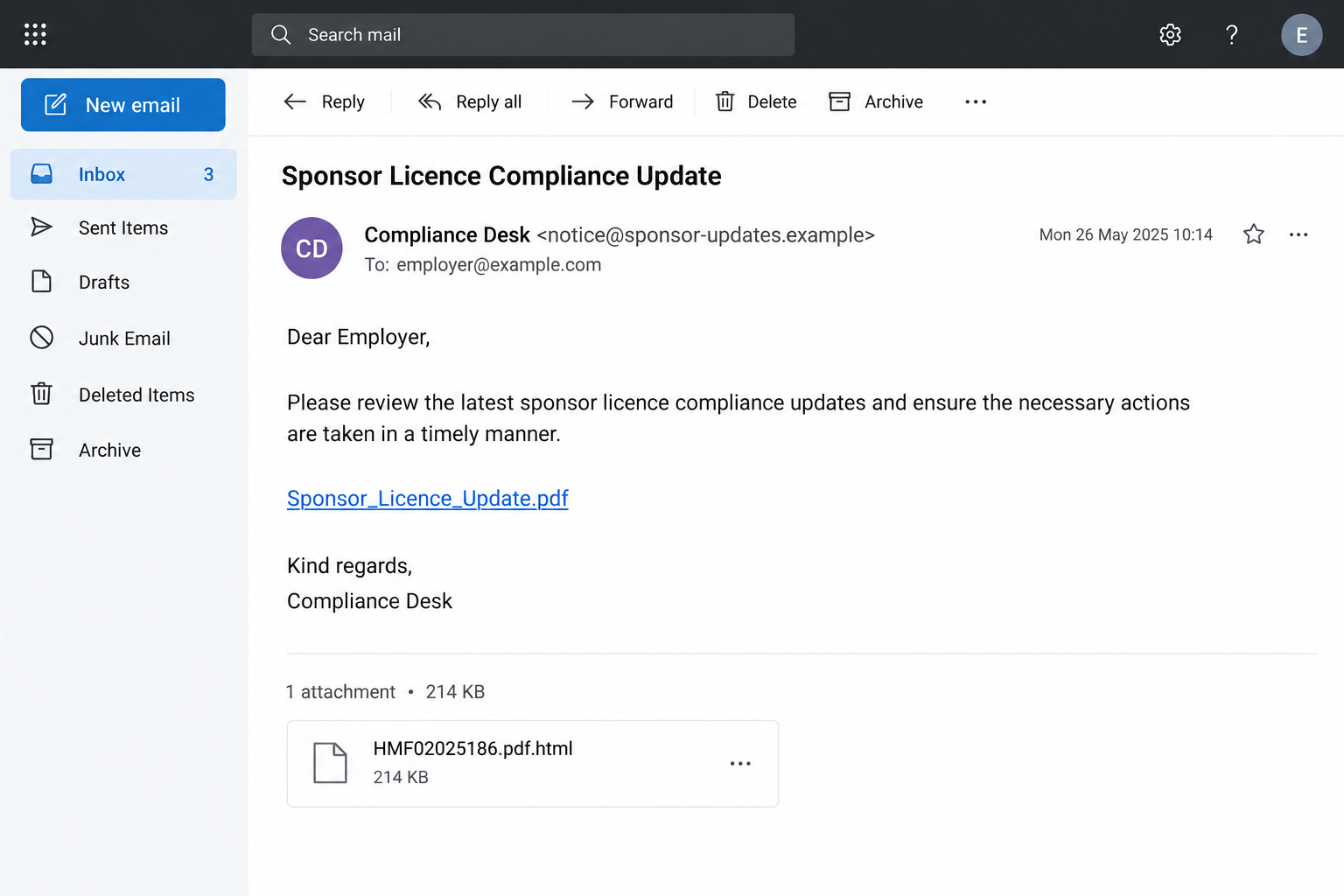The height and width of the screenshot is (896, 1344).
Task: Star this message
Action: pyautogui.click(x=1254, y=234)
